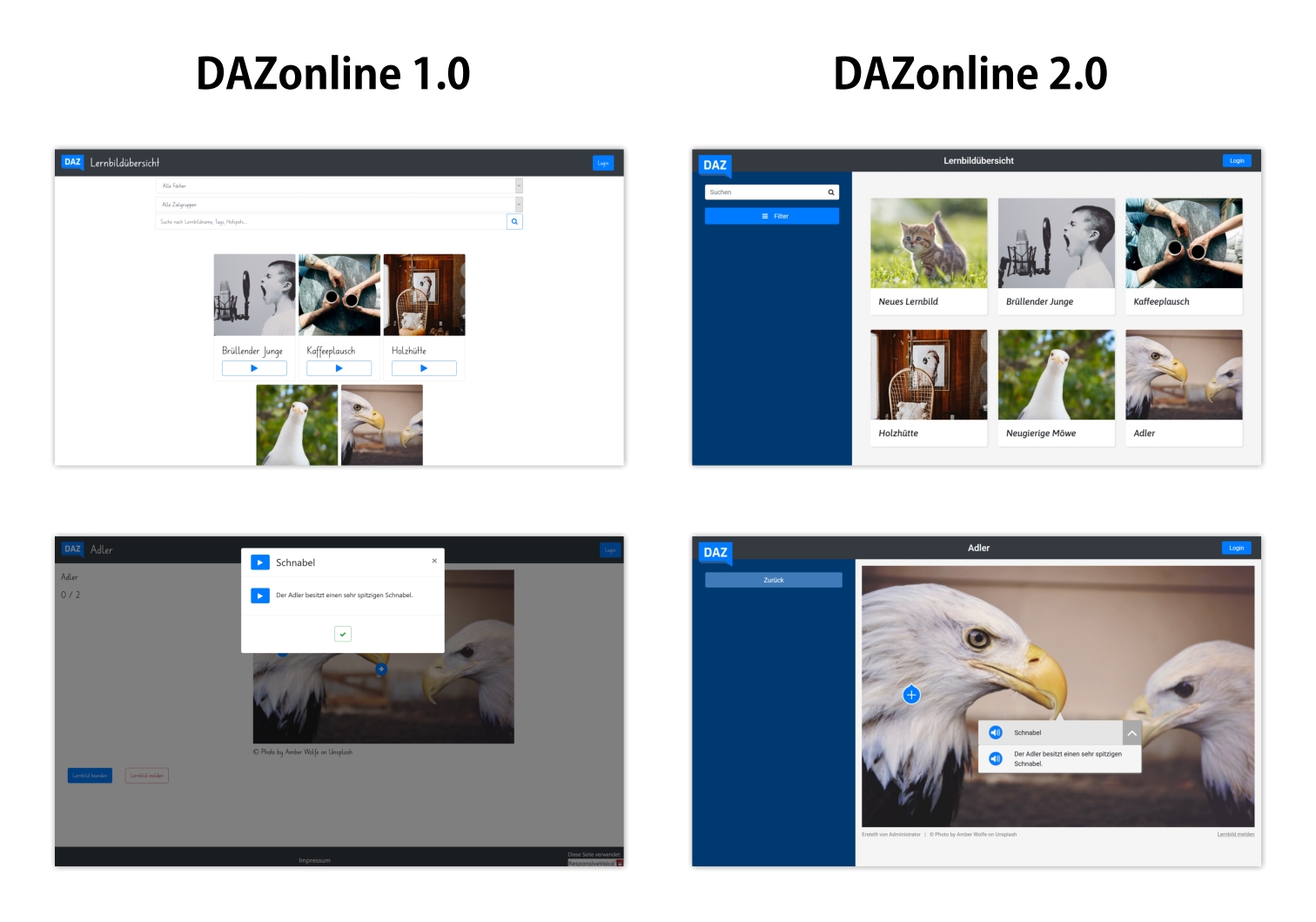Open the Kaffeeplausch thumbnail in 1.0 overview
Viewport: 1316px width, 922px height.
click(339, 295)
